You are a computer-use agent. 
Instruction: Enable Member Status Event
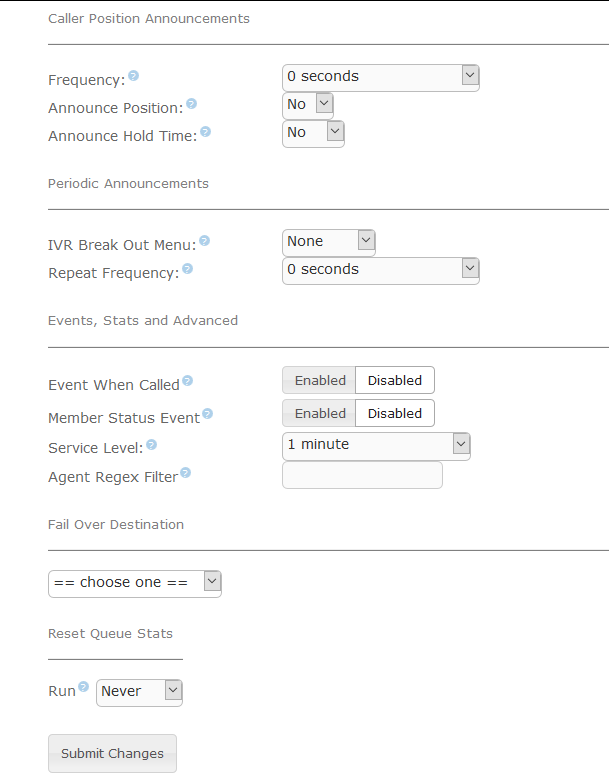tap(319, 414)
